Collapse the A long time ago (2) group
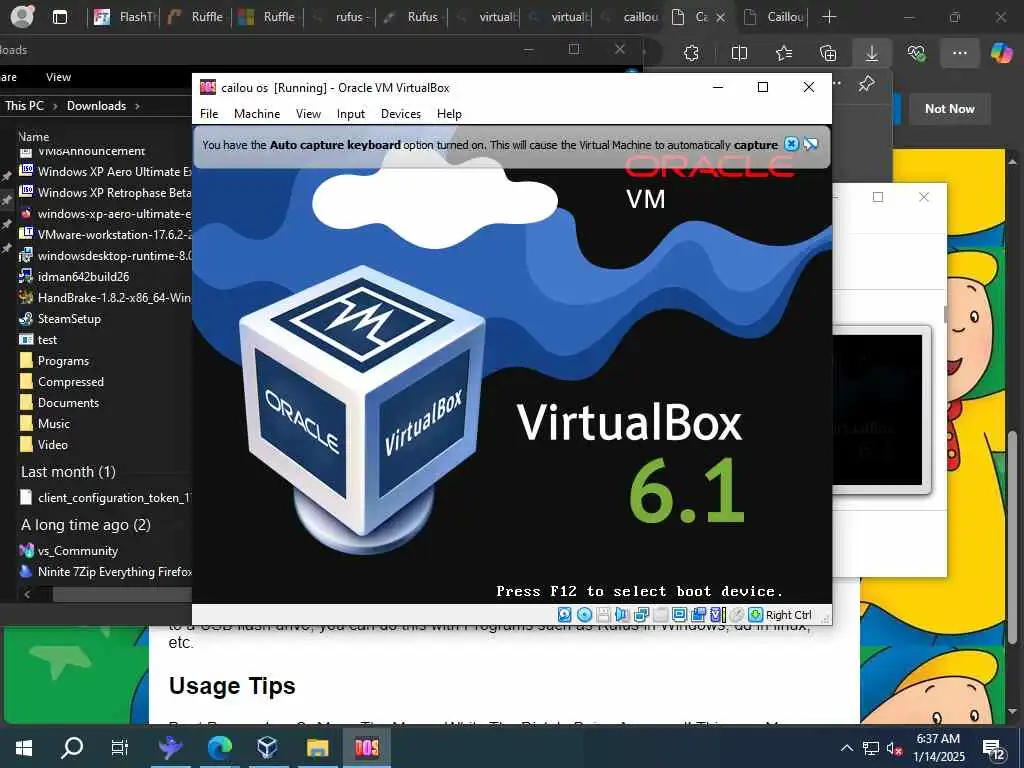The width and height of the screenshot is (1024, 768). 86,524
